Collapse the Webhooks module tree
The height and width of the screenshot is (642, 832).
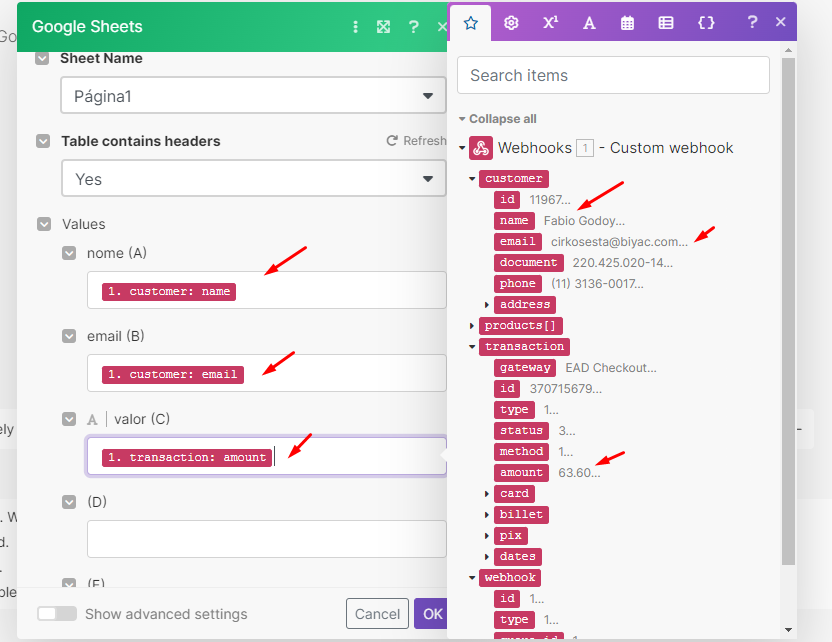[x=462, y=148]
